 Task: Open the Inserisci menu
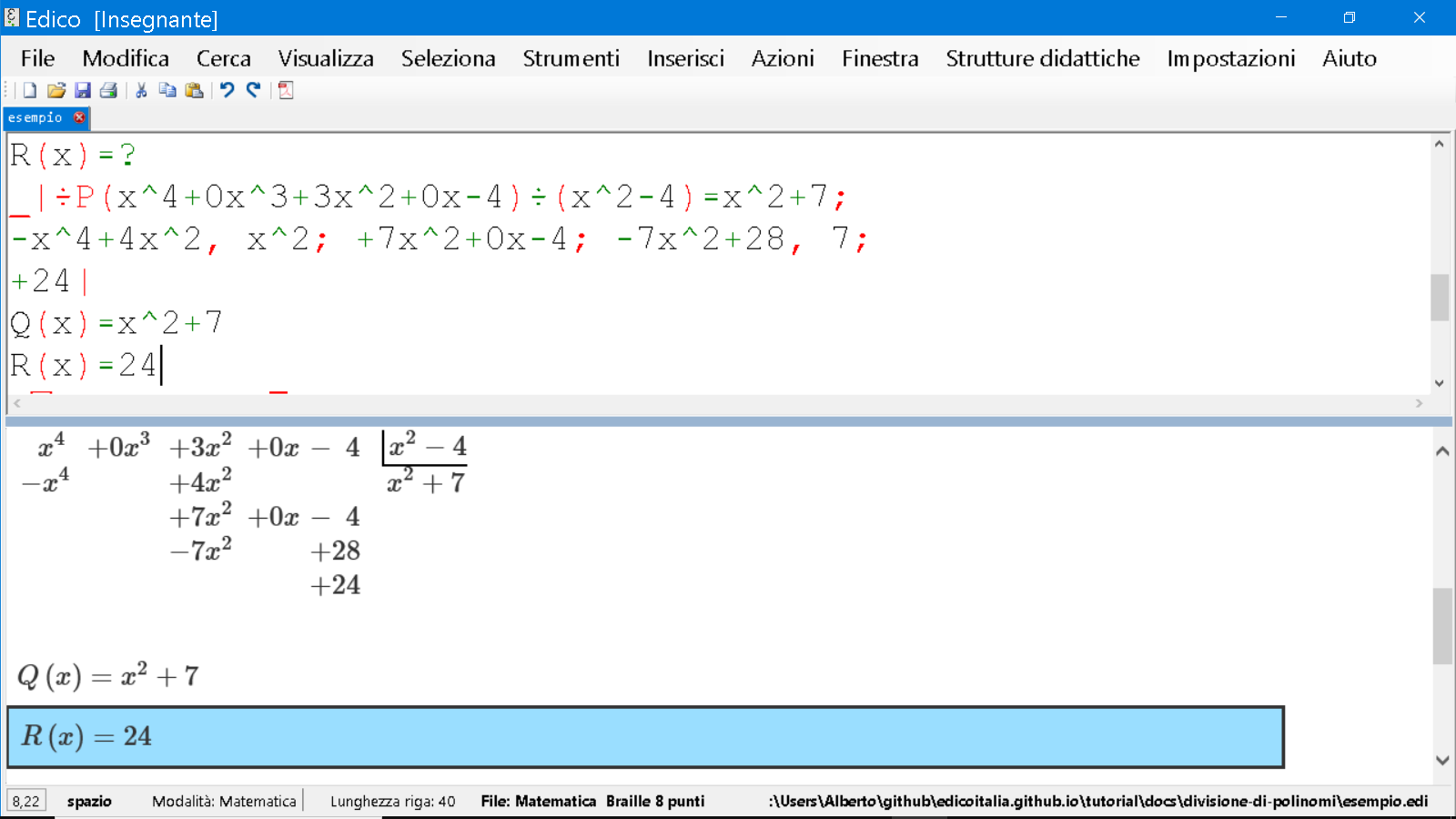[x=686, y=58]
